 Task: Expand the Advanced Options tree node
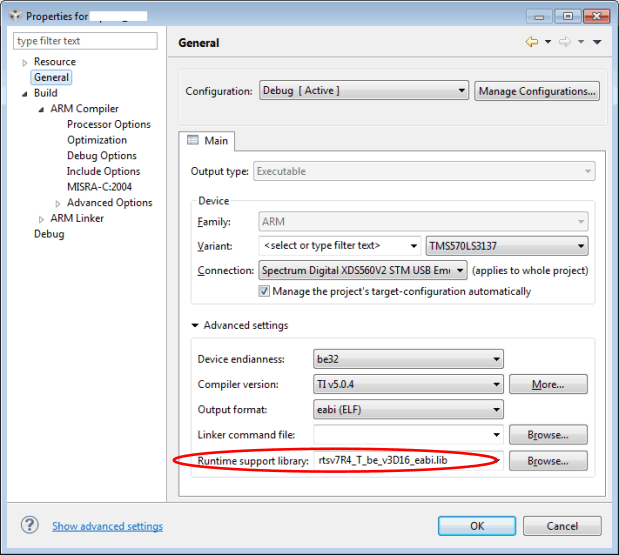click(x=58, y=204)
